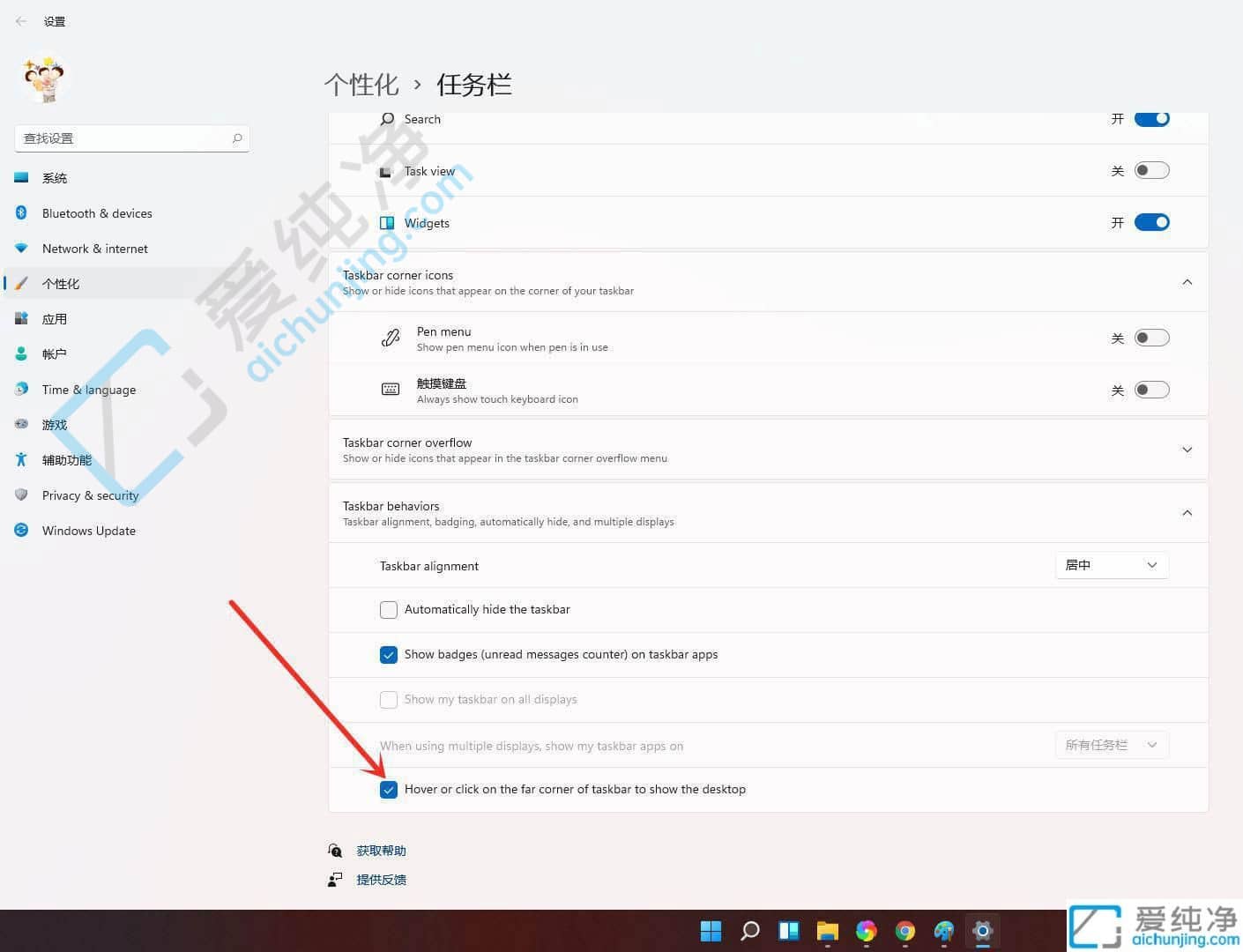The image size is (1243, 952).
Task: Select the 游戏 sidebar item
Action: point(55,424)
